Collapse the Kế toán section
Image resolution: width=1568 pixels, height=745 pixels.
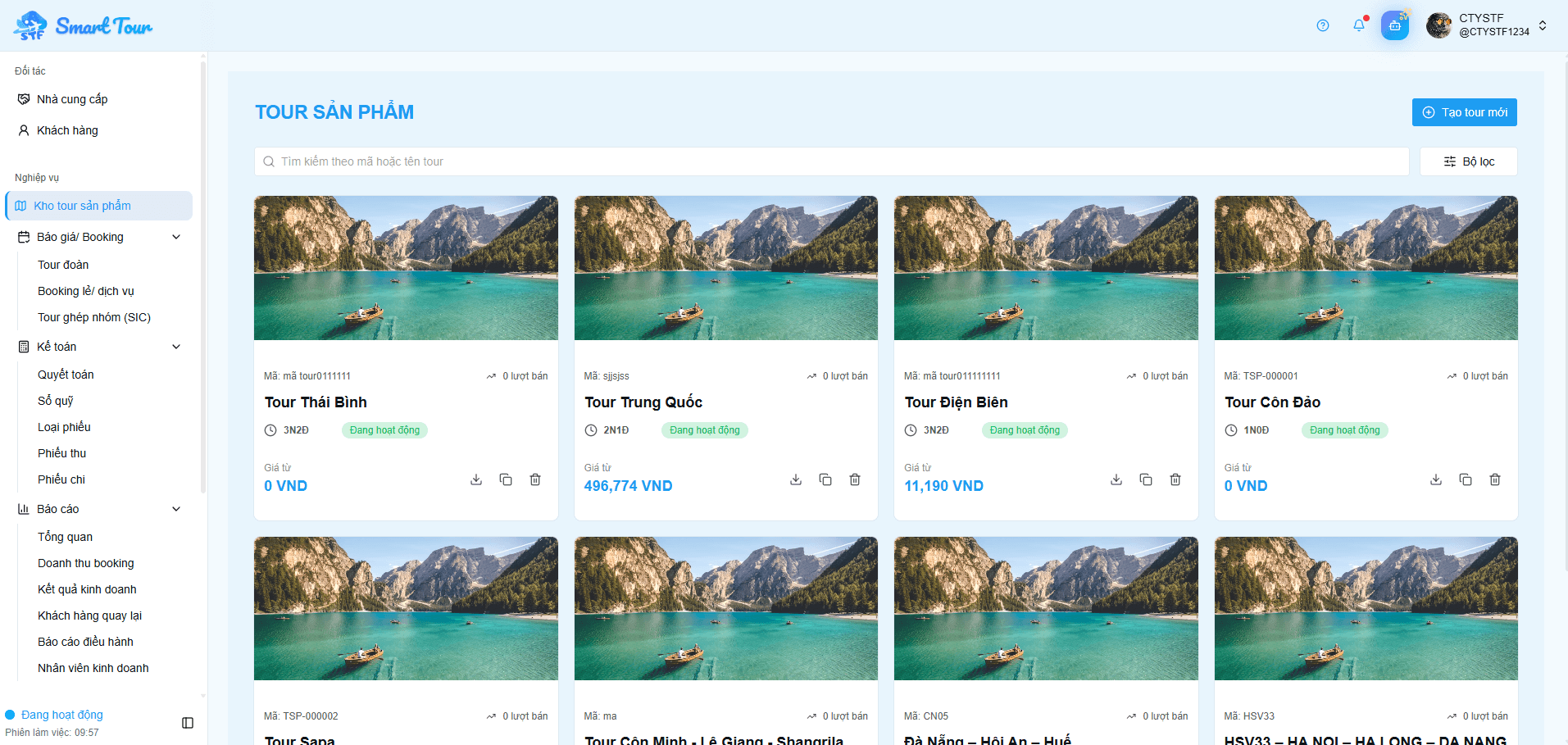pos(176,347)
